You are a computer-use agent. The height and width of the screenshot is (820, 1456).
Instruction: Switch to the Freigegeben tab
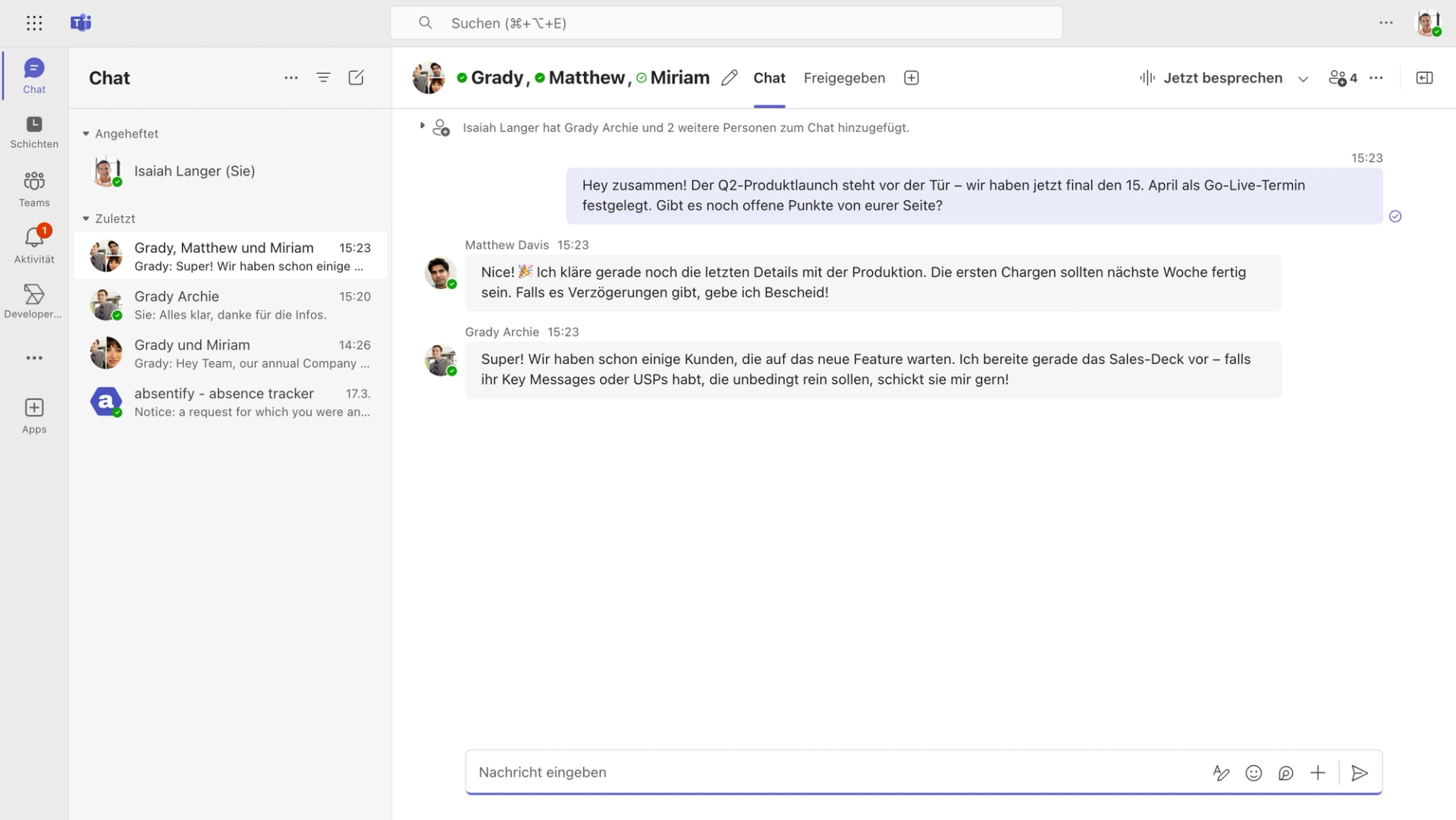(844, 78)
